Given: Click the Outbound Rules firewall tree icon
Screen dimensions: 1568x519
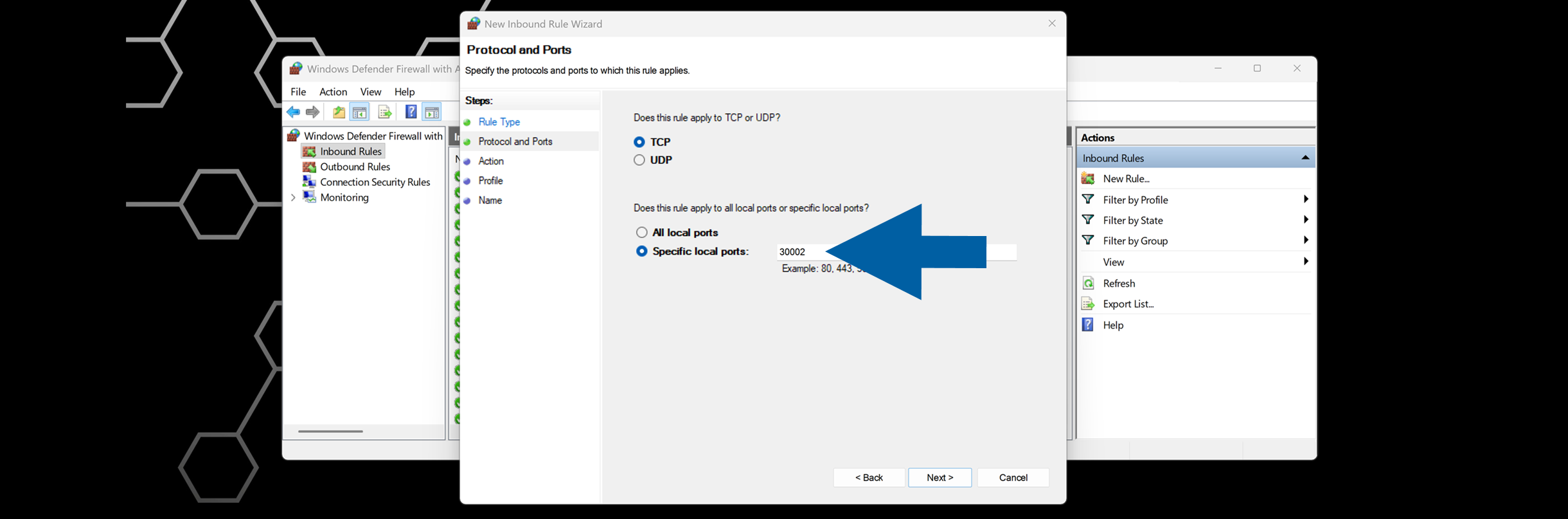Looking at the screenshot, I should point(309,167).
